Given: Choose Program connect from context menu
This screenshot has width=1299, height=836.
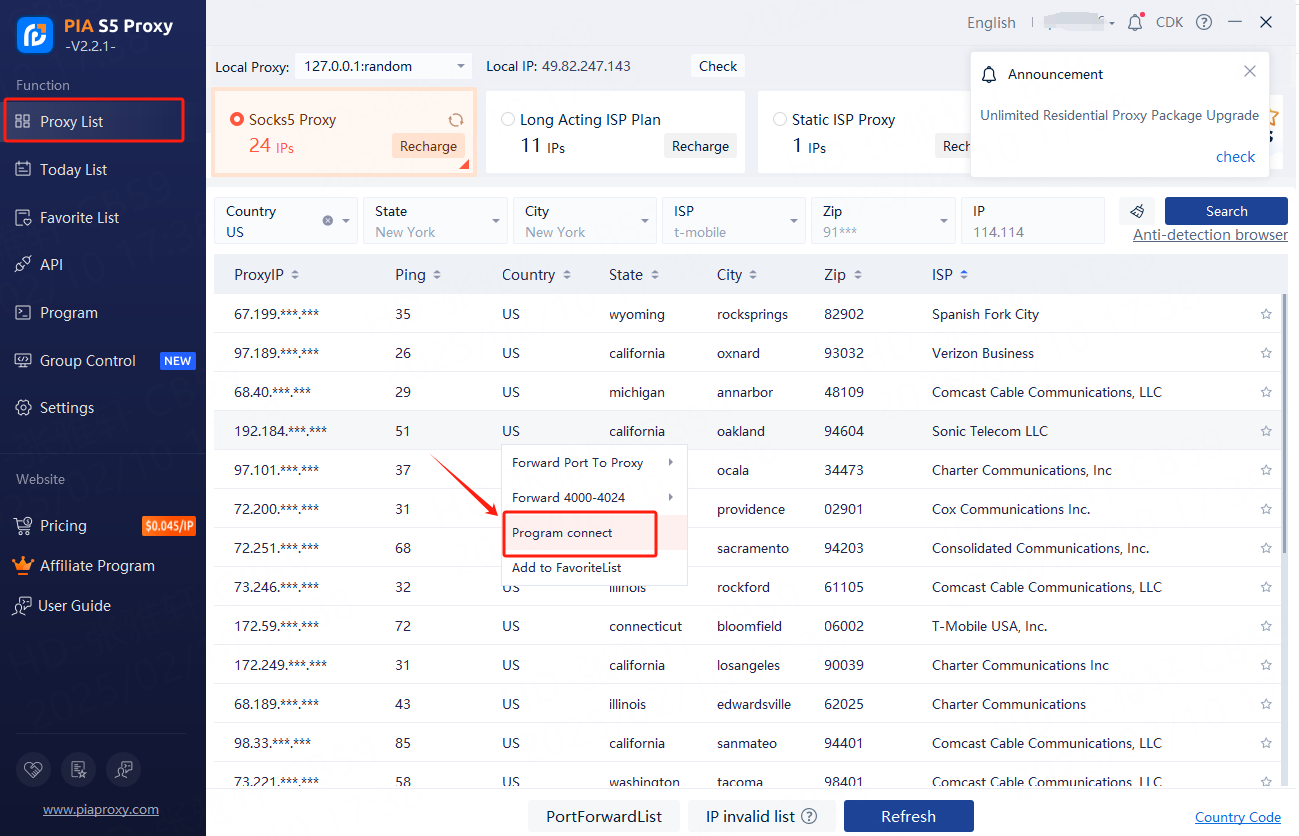Looking at the screenshot, I should (562, 533).
